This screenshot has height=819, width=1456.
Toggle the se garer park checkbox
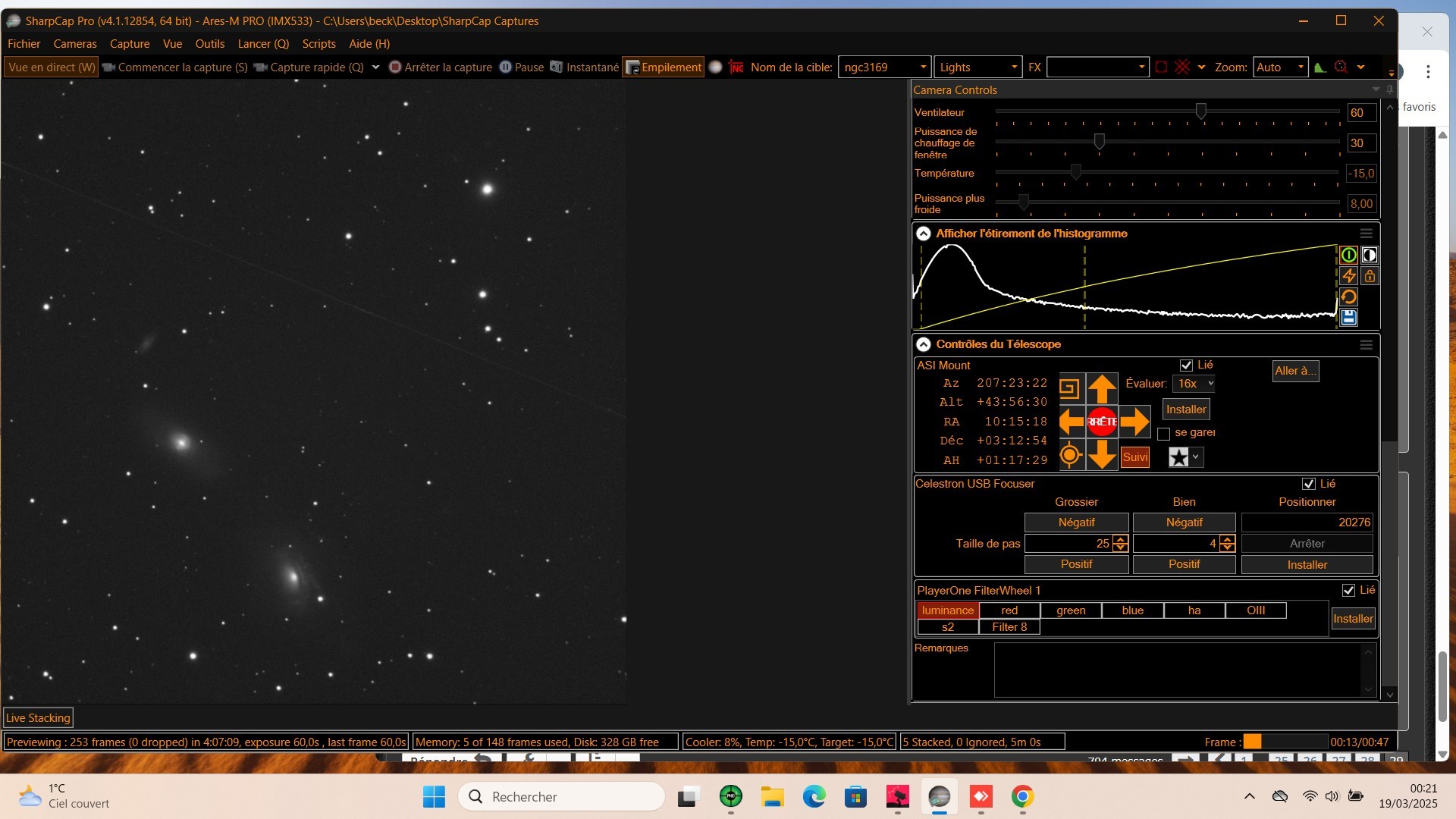(1164, 434)
